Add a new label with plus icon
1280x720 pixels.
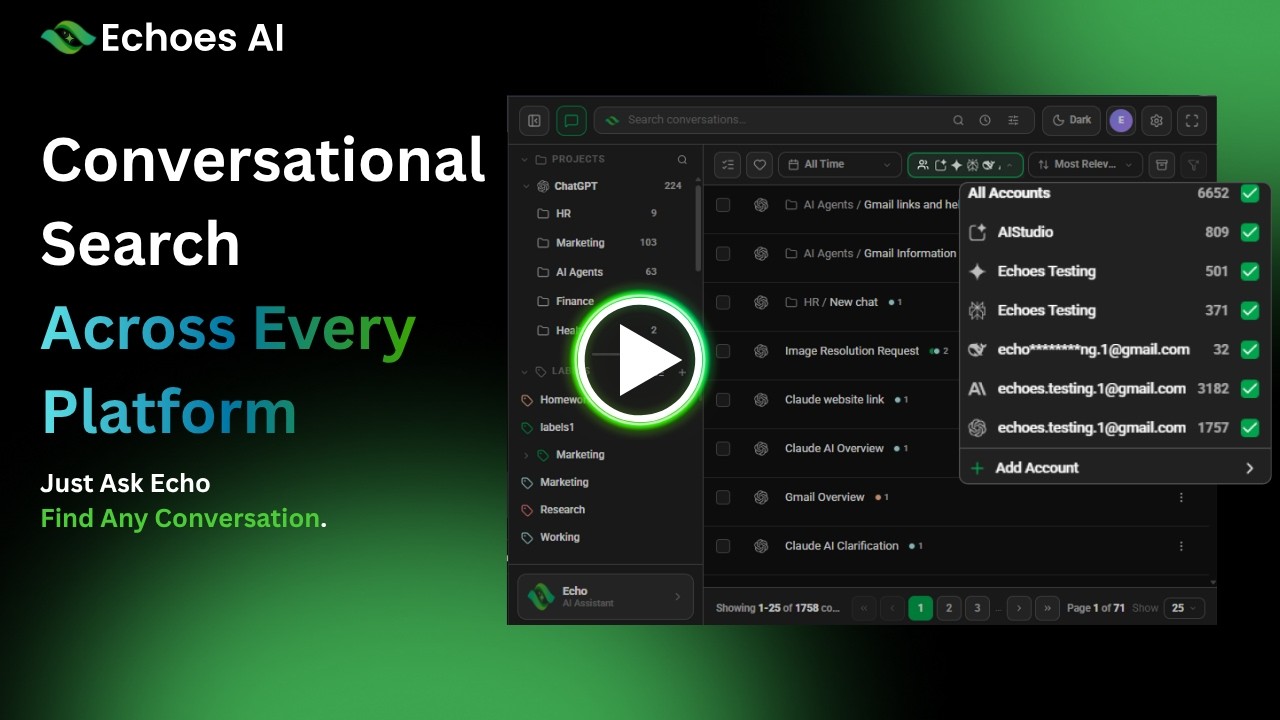pos(682,372)
